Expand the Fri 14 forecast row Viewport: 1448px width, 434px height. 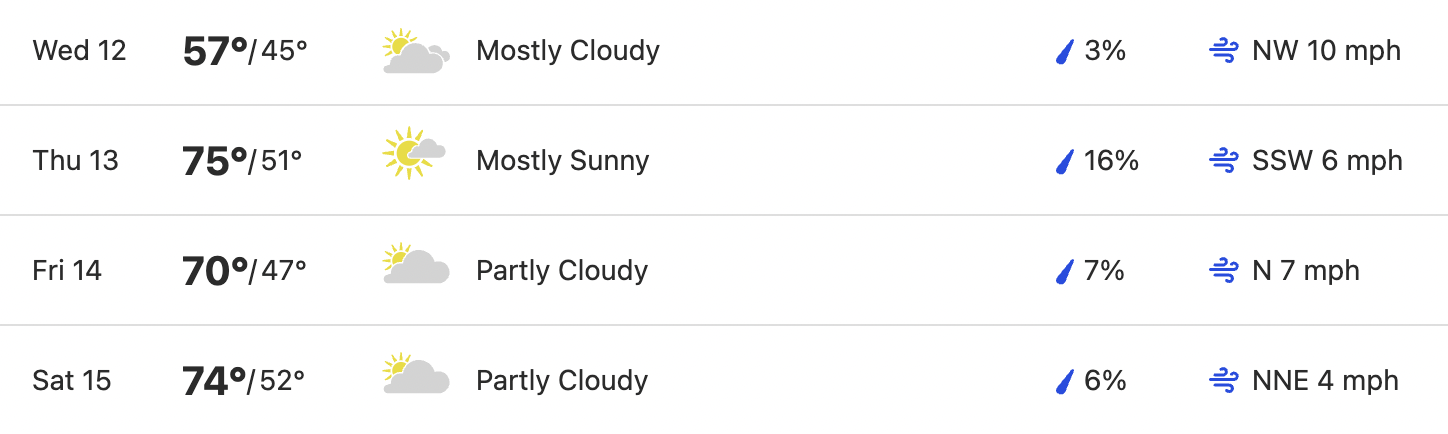(724, 270)
